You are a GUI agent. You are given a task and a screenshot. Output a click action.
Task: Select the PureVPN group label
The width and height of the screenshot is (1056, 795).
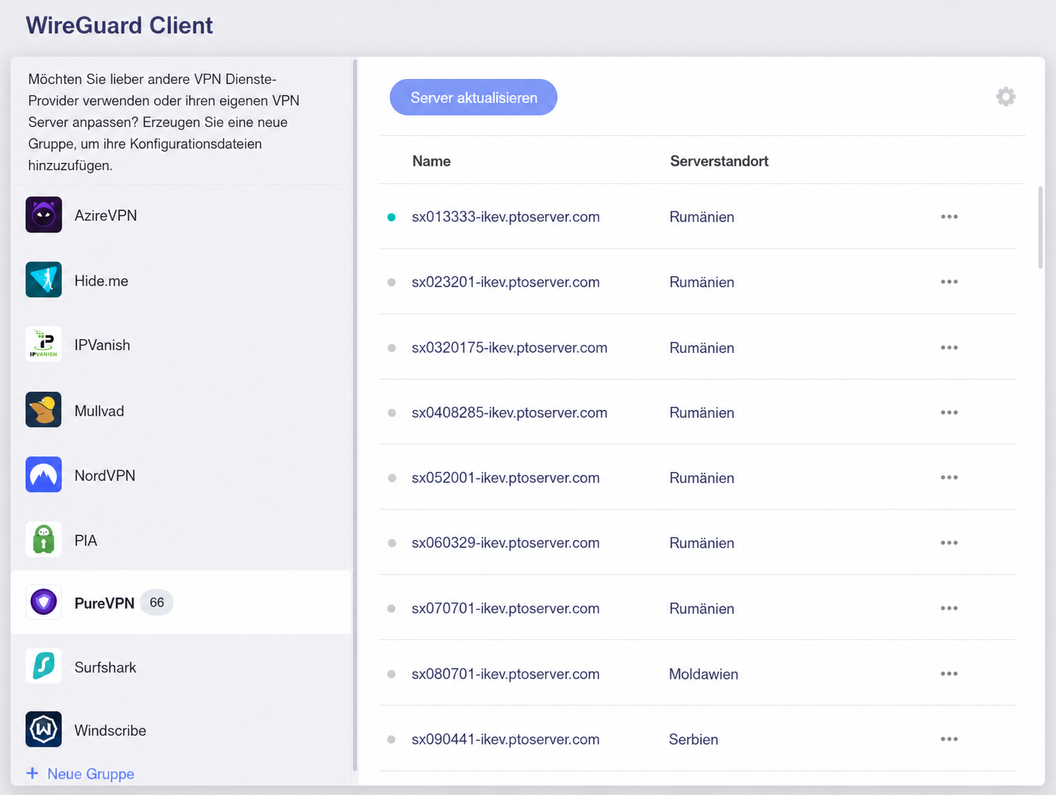(104, 603)
